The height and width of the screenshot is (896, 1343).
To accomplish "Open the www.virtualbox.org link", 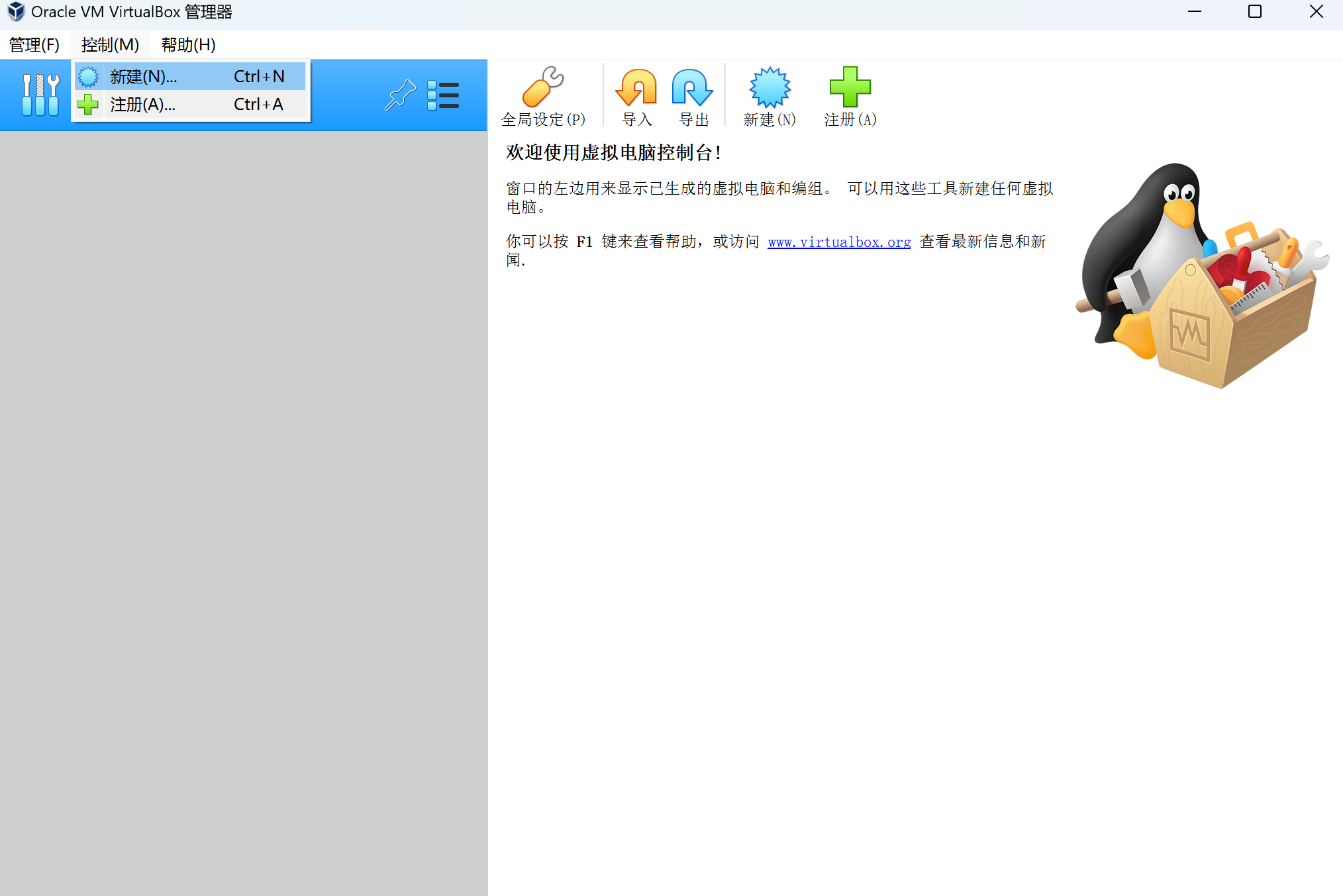I will [839, 242].
